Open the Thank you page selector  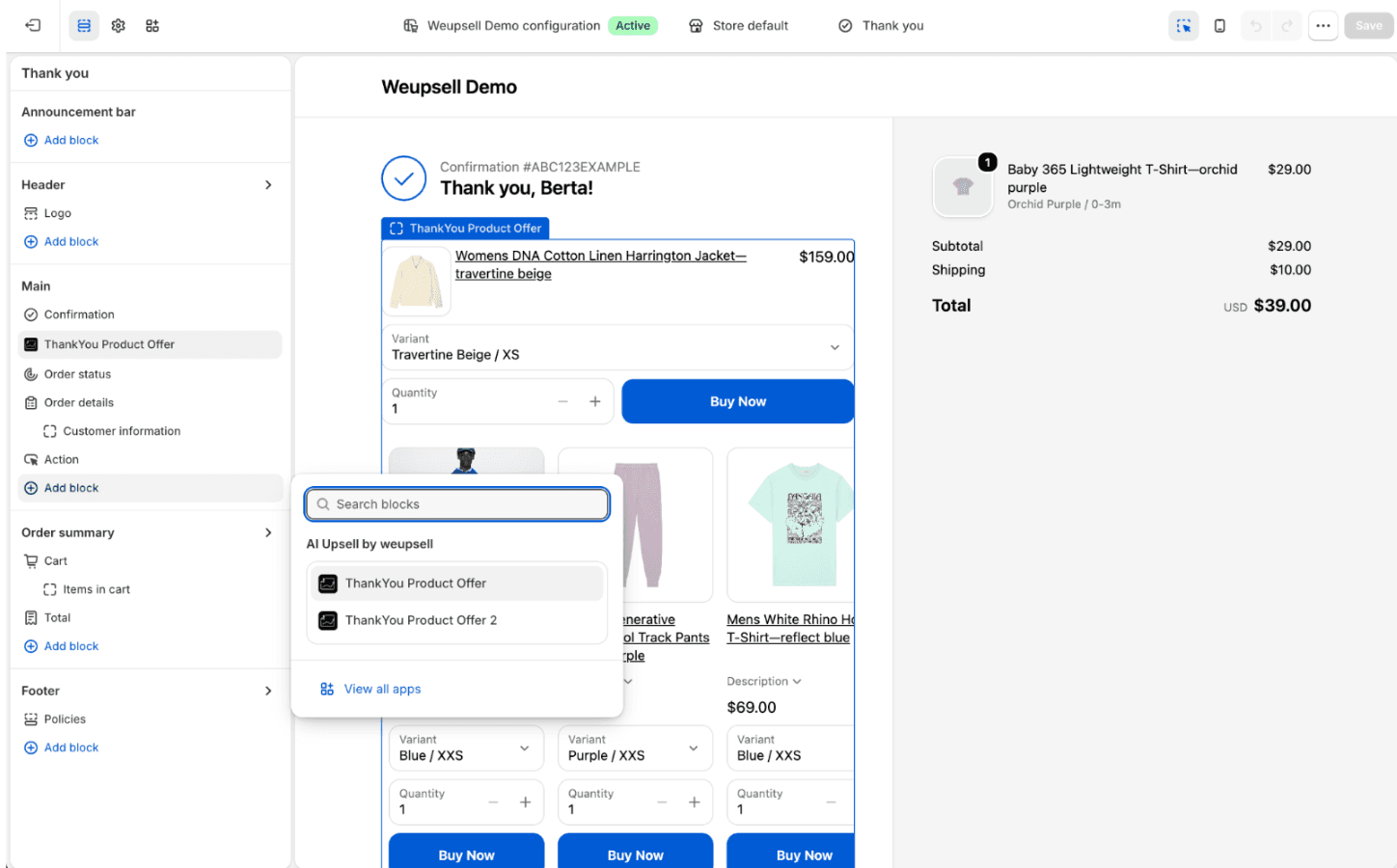[x=881, y=26]
